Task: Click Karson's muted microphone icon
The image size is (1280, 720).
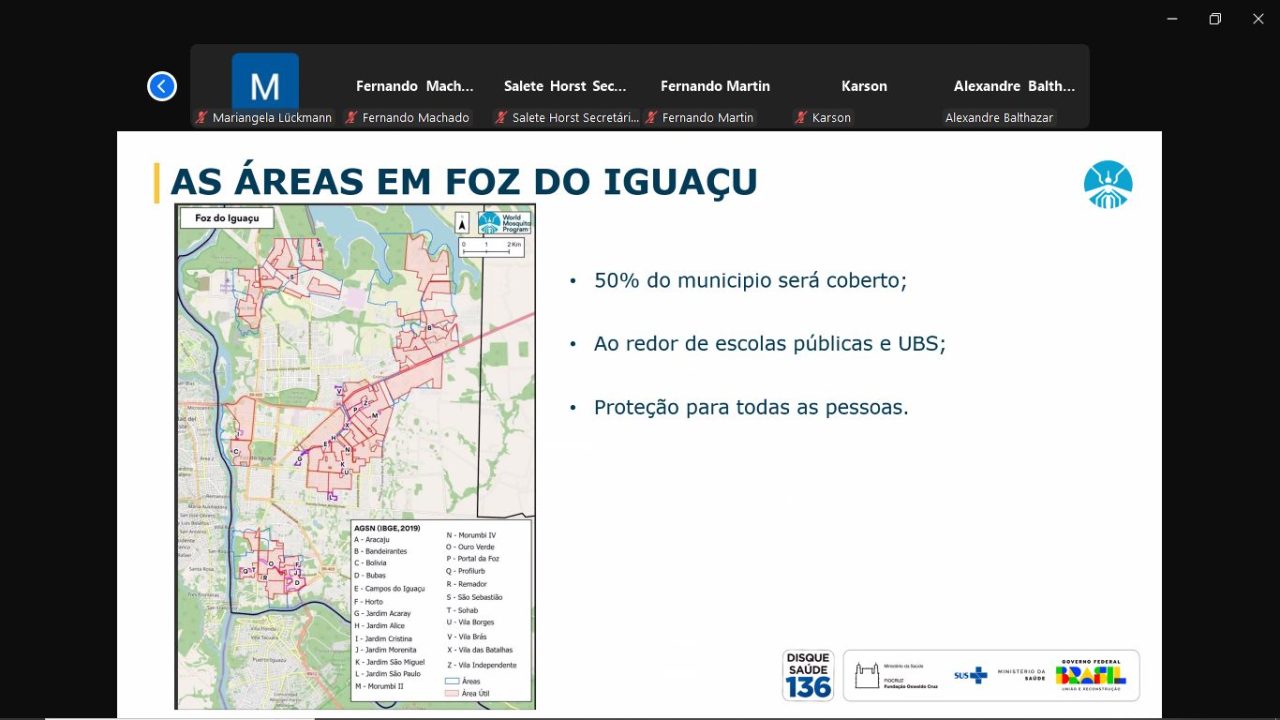Action: tap(801, 118)
